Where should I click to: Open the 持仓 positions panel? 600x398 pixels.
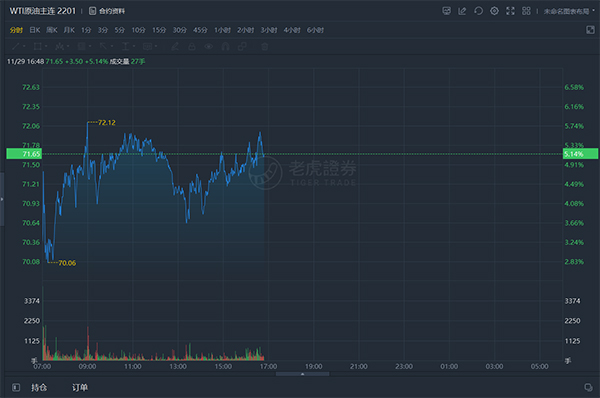pyautogui.click(x=39, y=388)
